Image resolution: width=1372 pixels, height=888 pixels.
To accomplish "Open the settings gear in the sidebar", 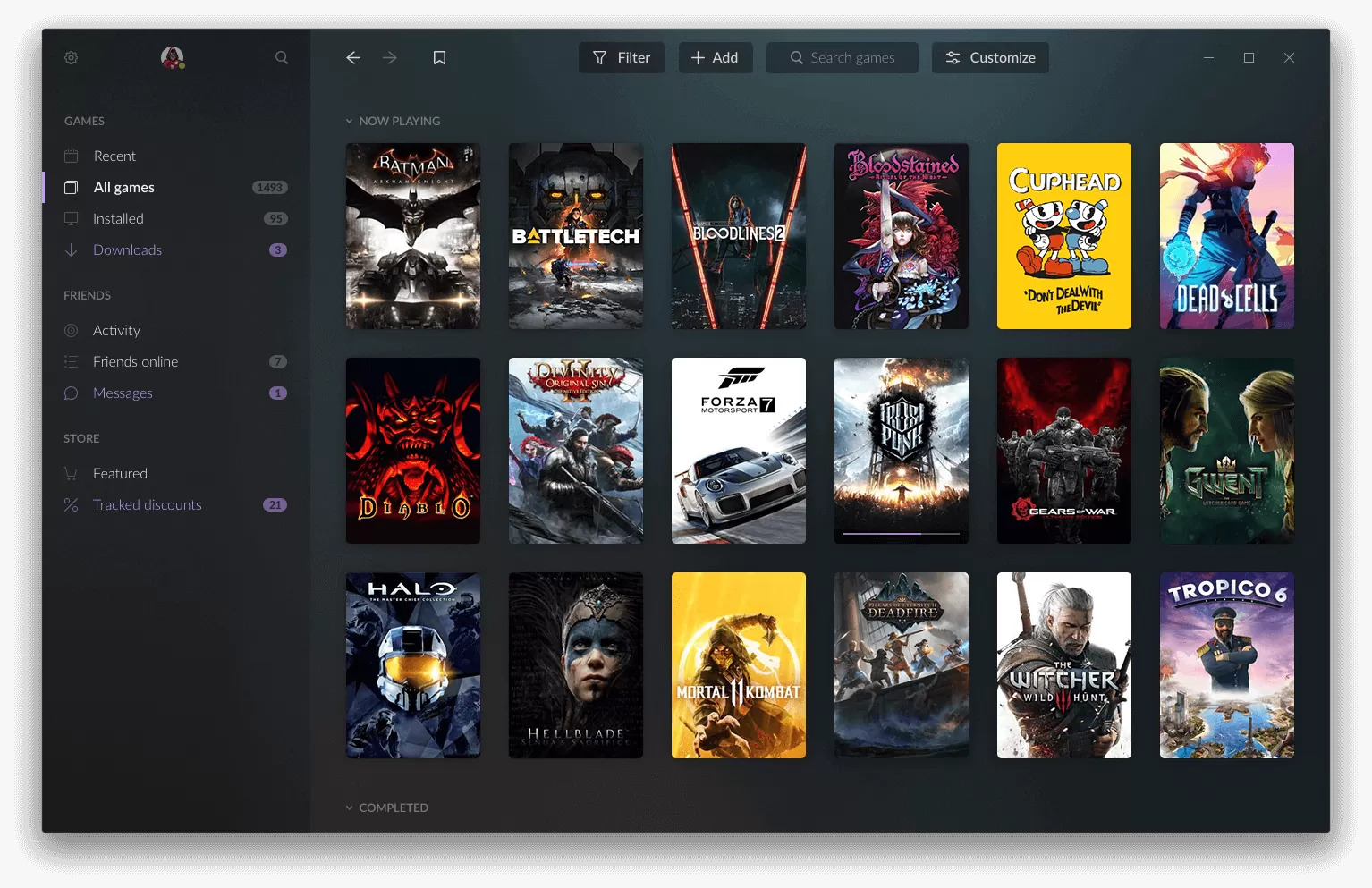I will tap(71, 57).
